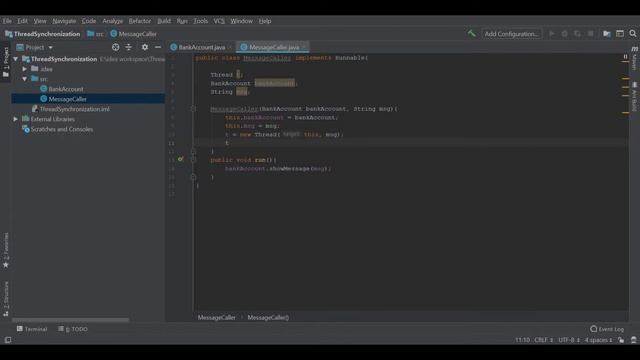Click line 11 in the code editor
640x360 pixels.
[411, 143]
